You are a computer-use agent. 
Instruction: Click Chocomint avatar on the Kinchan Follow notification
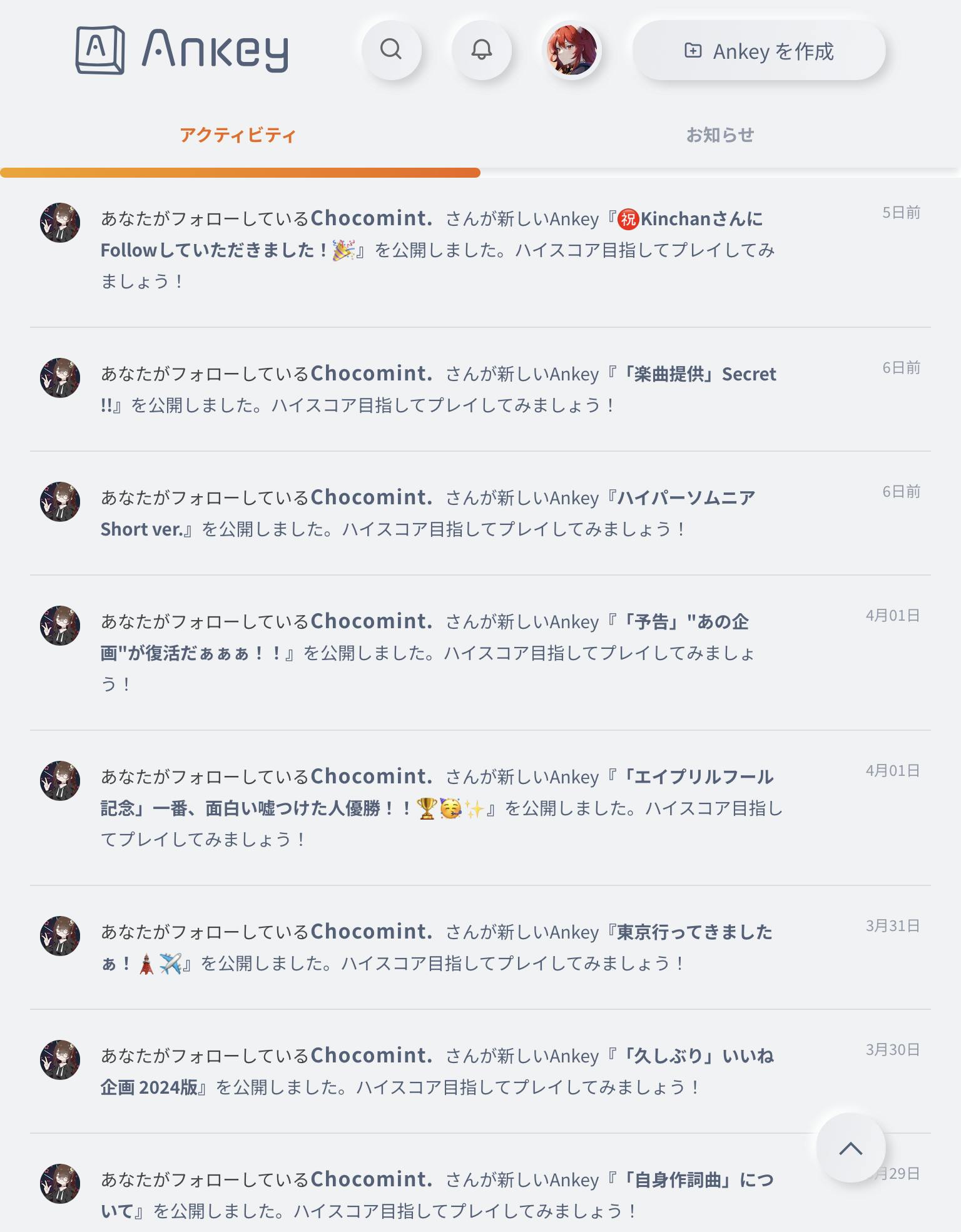tap(60, 222)
